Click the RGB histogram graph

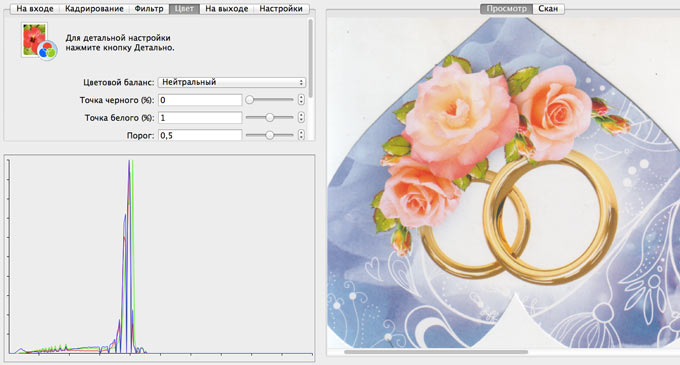coord(160,258)
